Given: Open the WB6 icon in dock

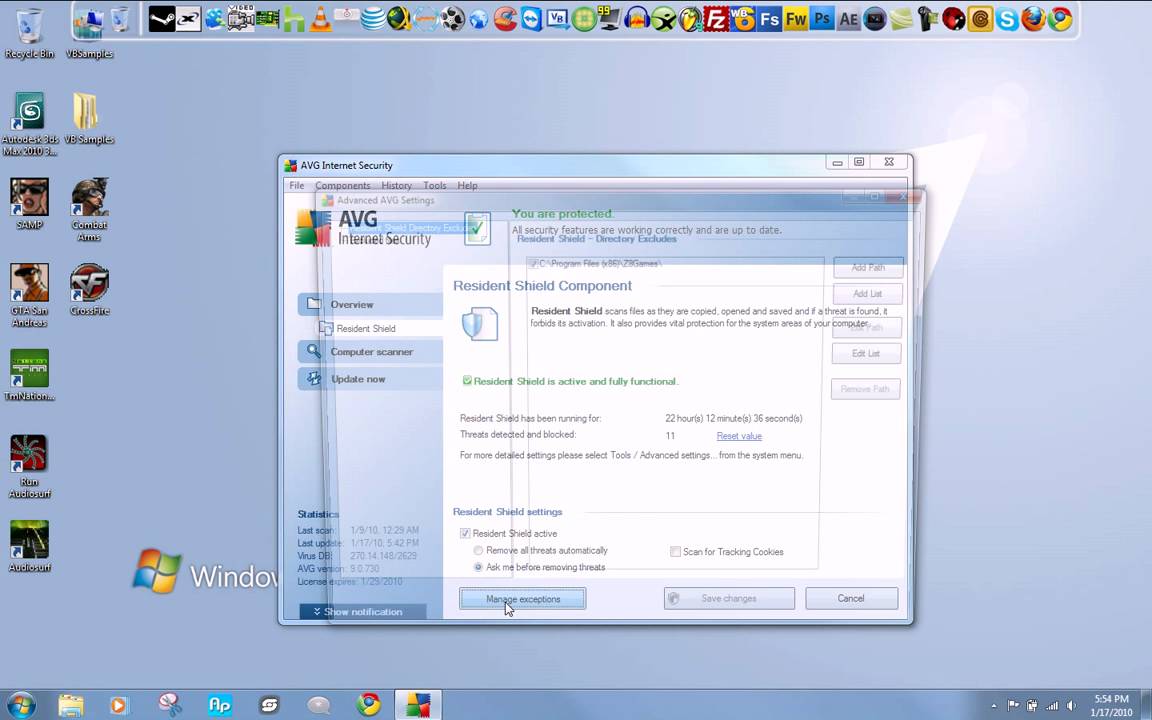Looking at the screenshot, I should tap(743, 19).
